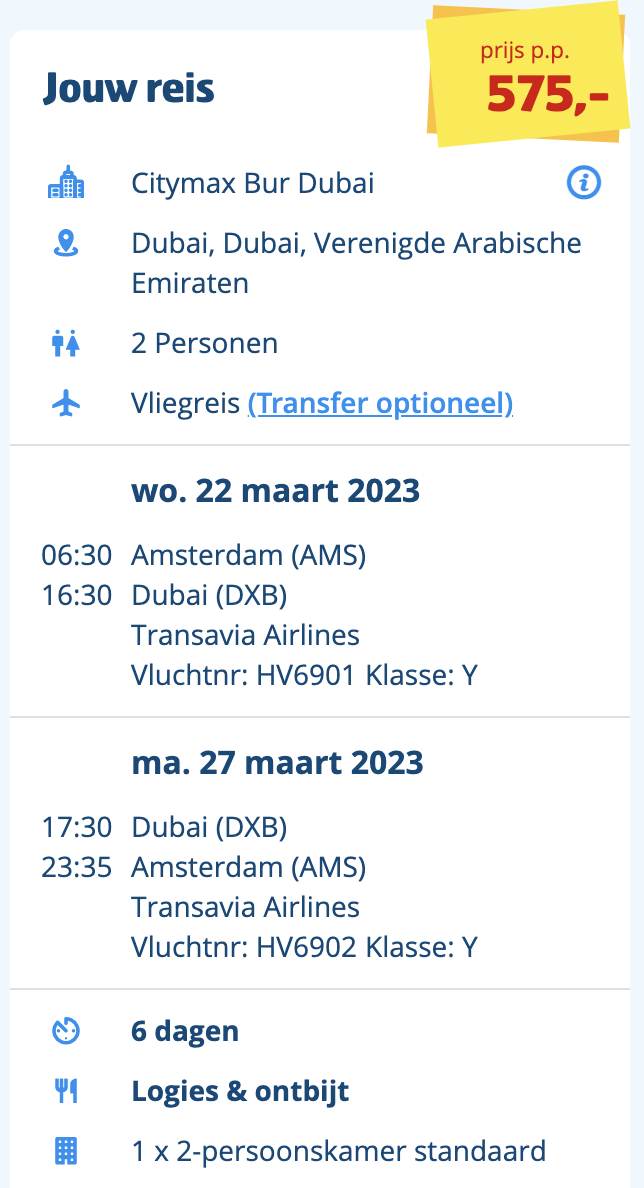The width and height of the screenshot is (644, 1188).
Task: Click the fork and knife meal icon
Action: (x=66, y=1092)
